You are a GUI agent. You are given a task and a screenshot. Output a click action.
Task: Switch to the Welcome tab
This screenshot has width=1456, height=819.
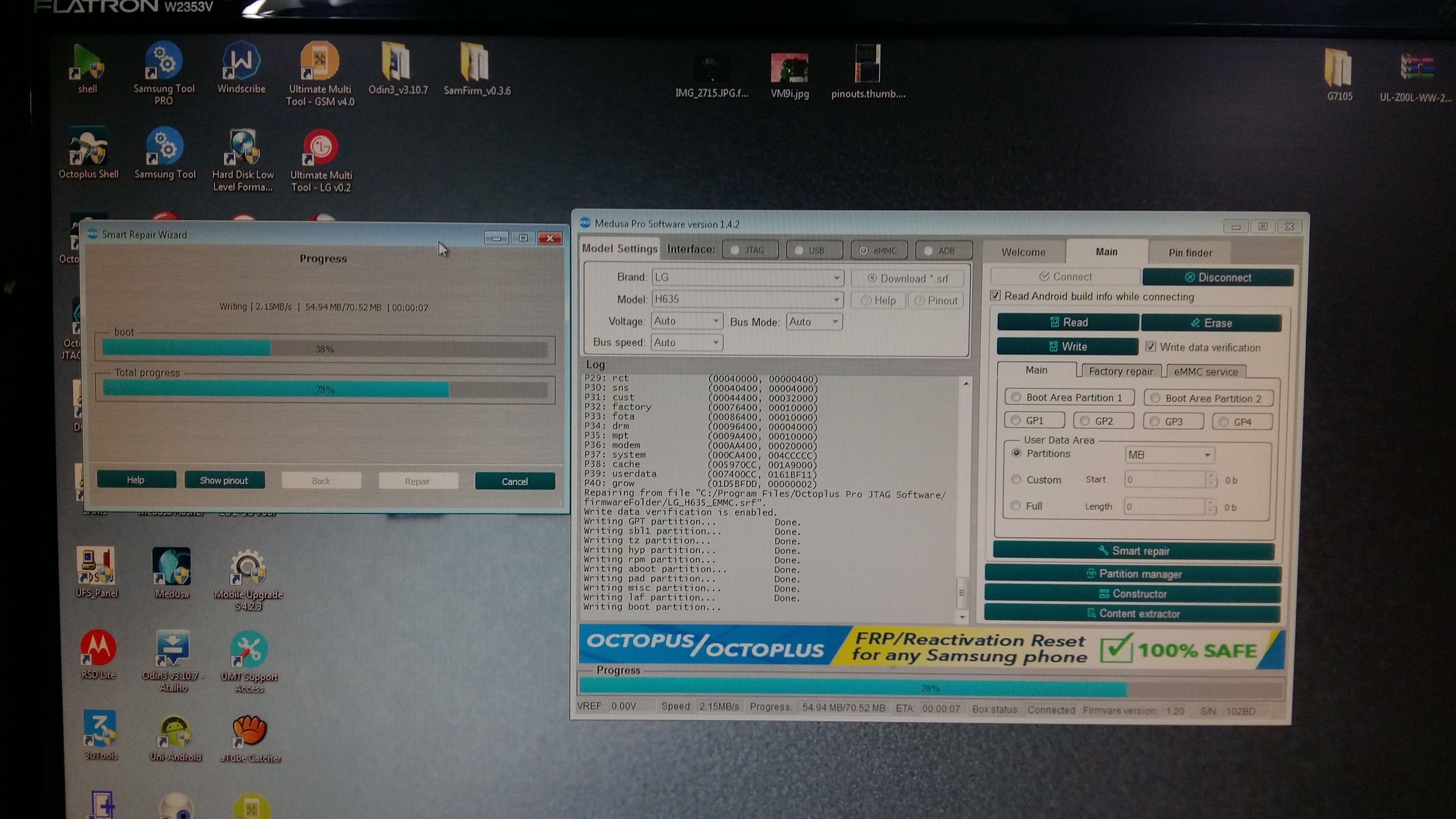1023,252
